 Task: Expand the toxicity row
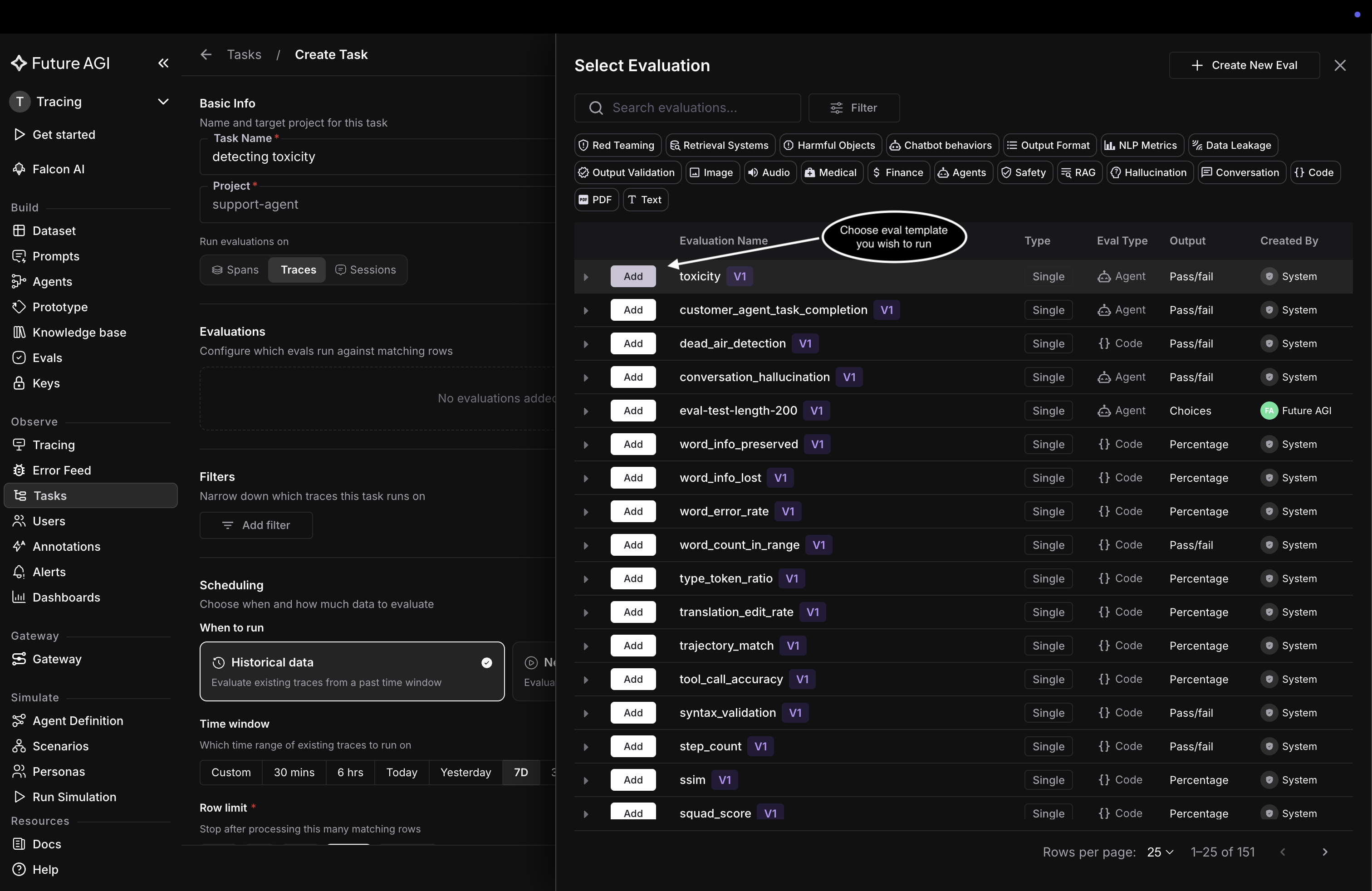586,277
